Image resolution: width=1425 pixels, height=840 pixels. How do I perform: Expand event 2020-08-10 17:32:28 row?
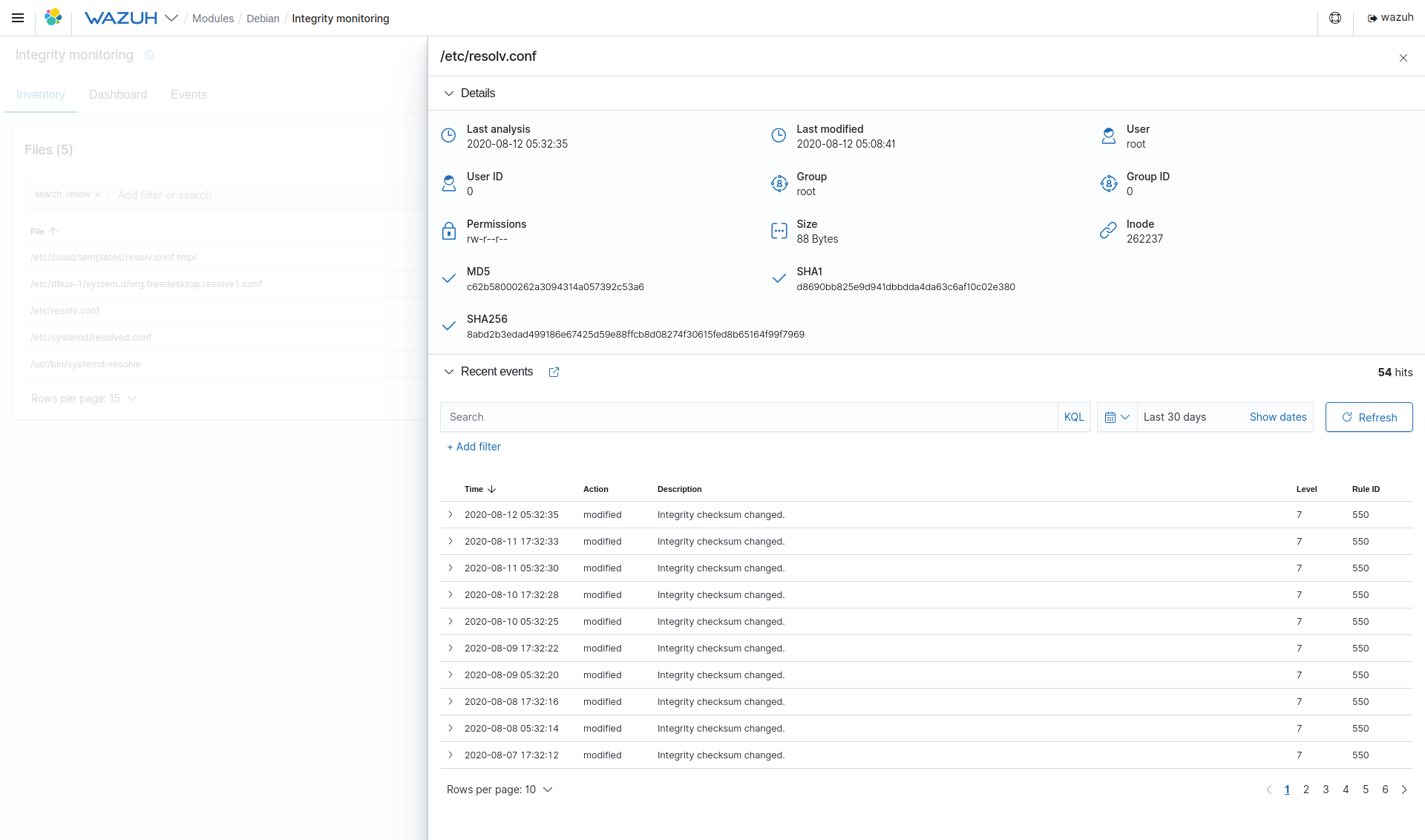451,594
